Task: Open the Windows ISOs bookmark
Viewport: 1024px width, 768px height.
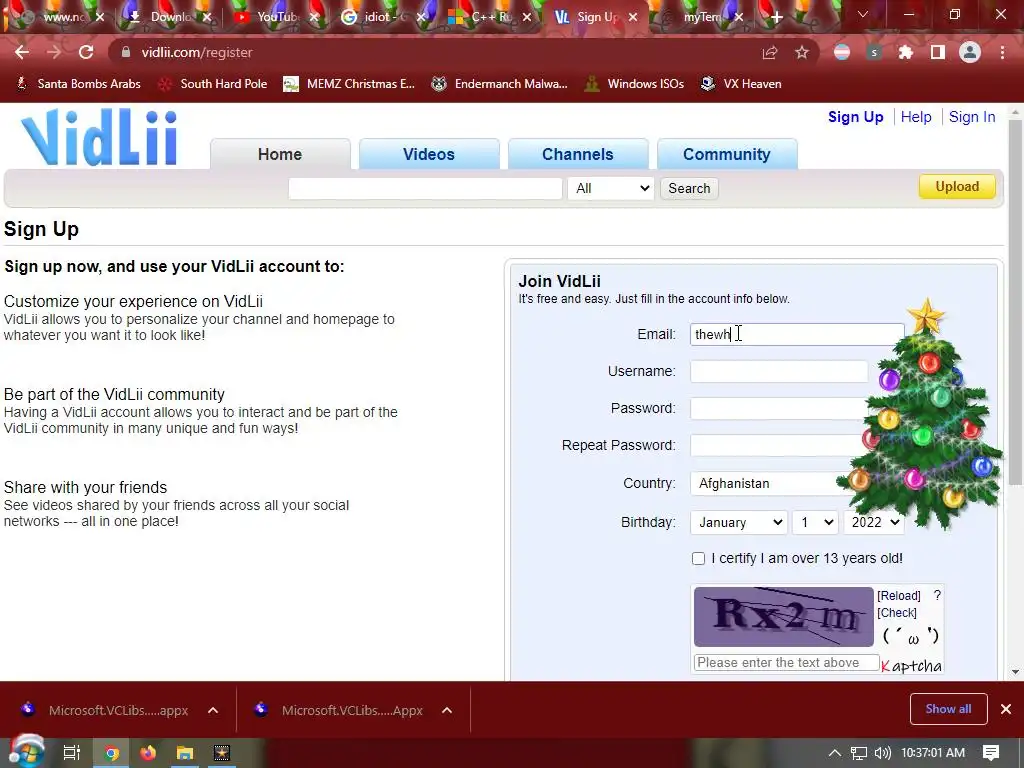Action: coord(634,84)
